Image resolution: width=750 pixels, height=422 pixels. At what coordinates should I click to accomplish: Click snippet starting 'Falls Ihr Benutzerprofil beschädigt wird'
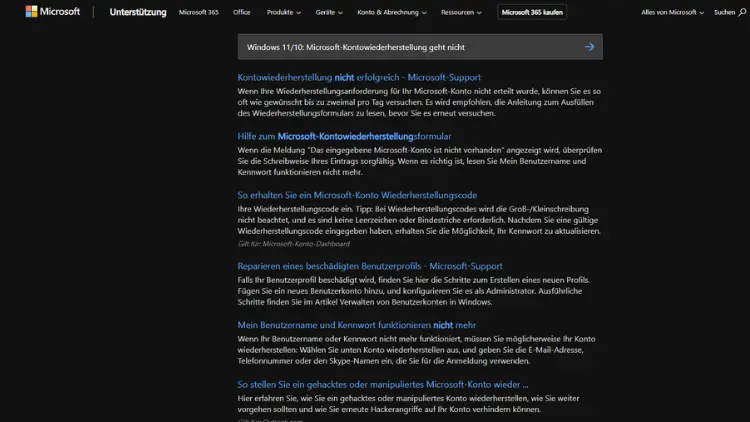point(414,291)
